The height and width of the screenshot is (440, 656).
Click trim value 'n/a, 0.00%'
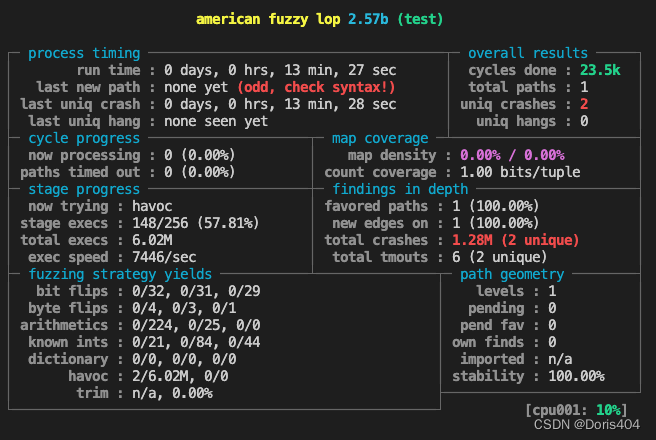point(172,393)
